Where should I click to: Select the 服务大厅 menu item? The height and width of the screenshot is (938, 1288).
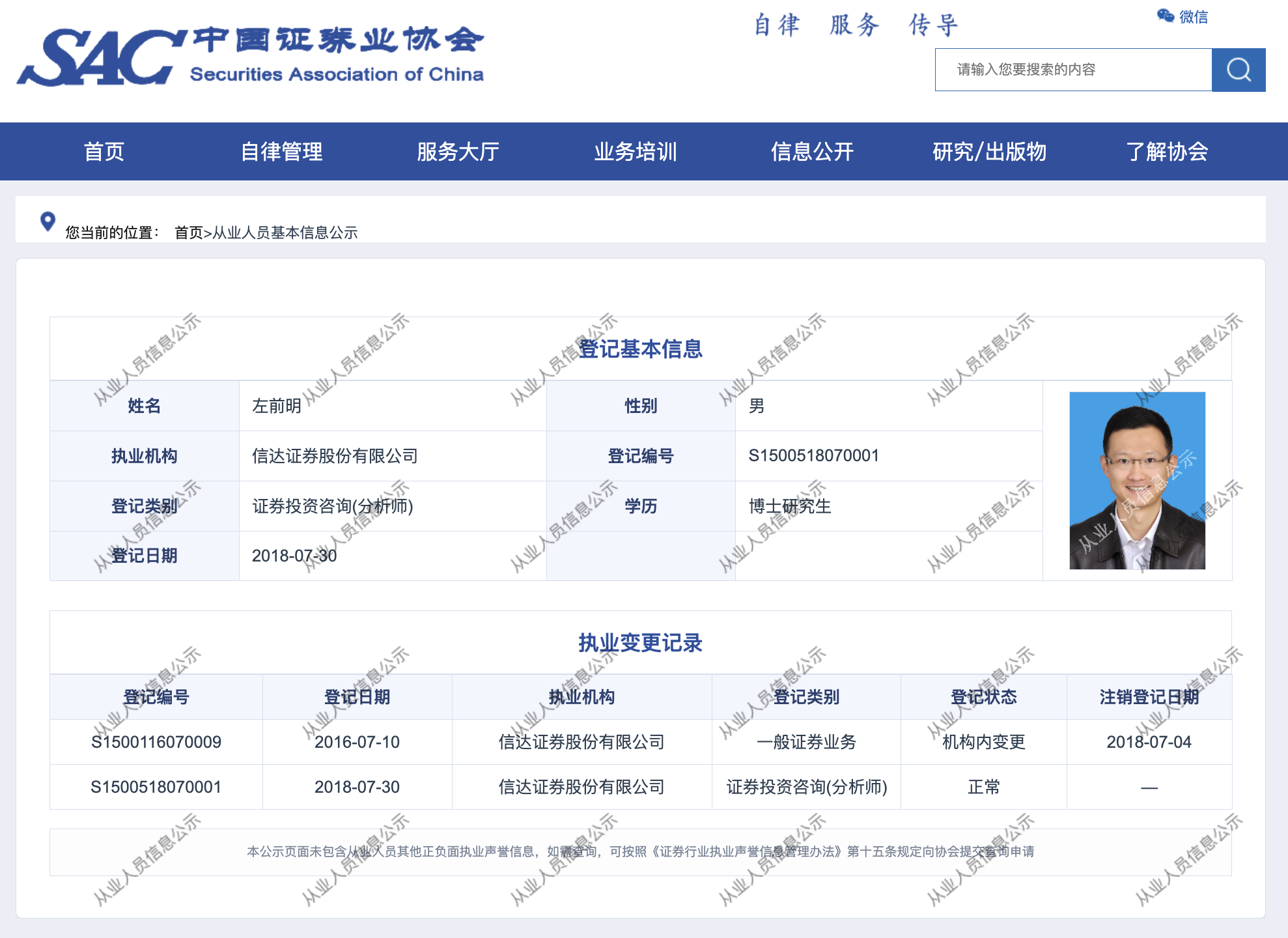pyautogui.click(x=458, y=152)
